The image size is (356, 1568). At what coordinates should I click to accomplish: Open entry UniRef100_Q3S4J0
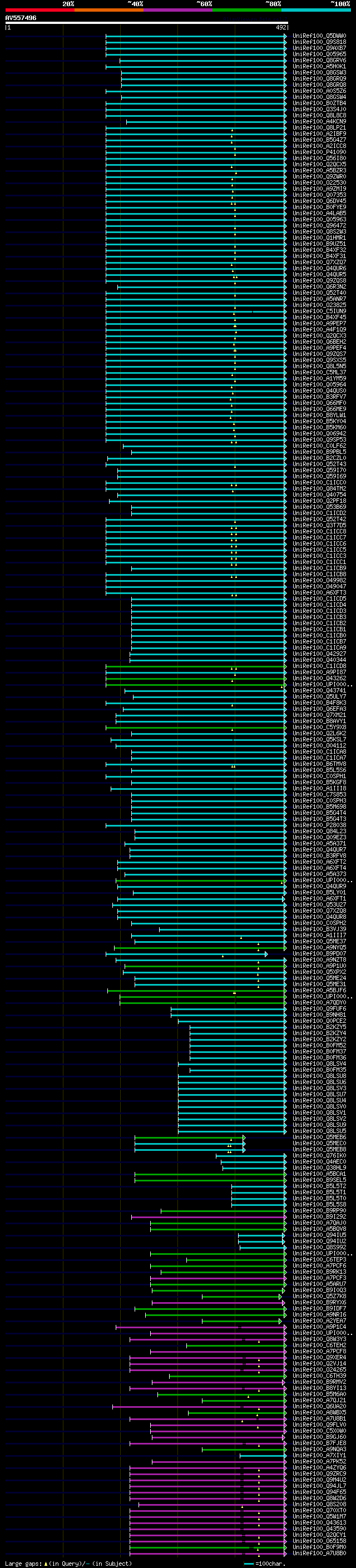click(x=319, y=109)
